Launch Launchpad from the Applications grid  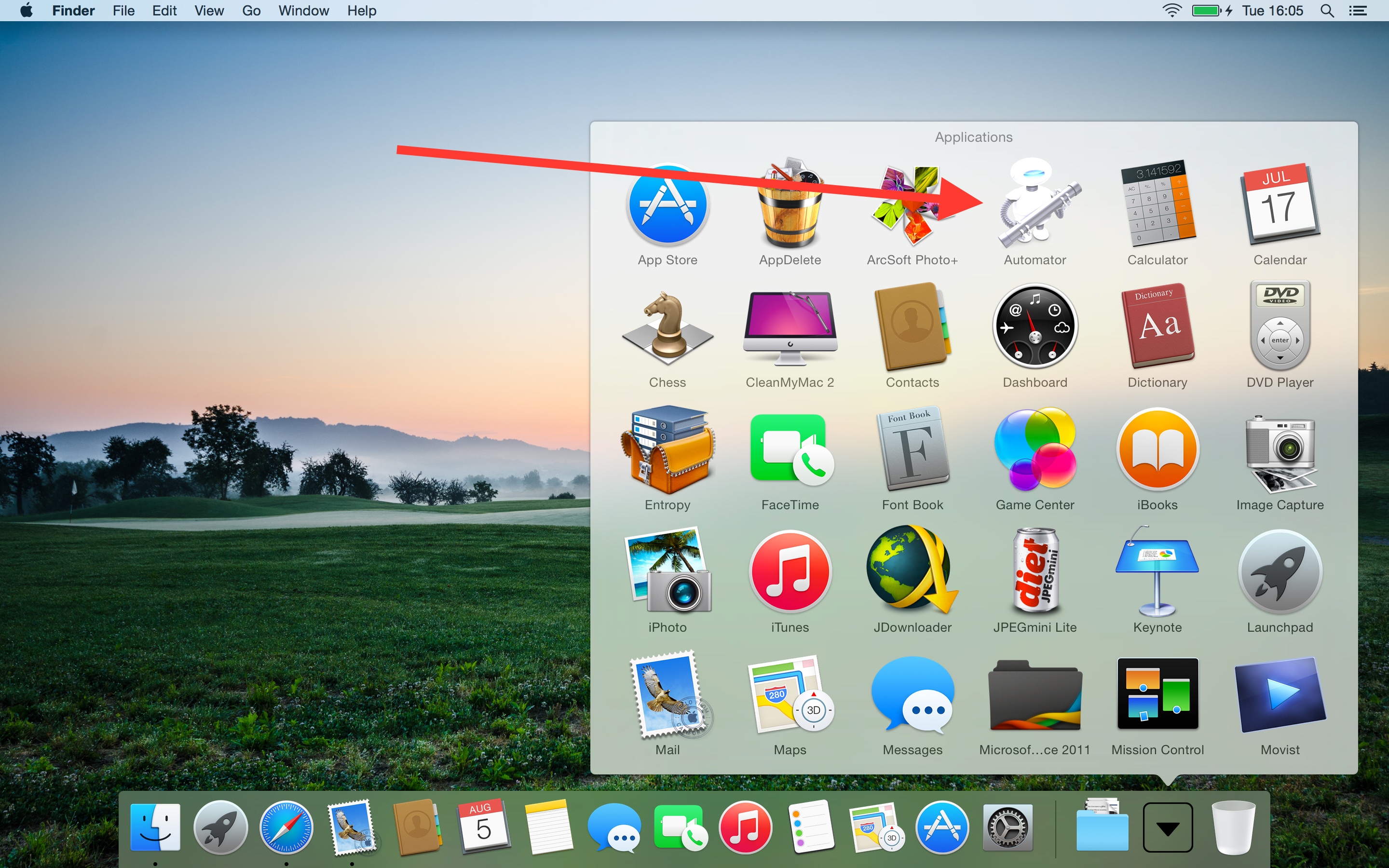coord(1280,572)
